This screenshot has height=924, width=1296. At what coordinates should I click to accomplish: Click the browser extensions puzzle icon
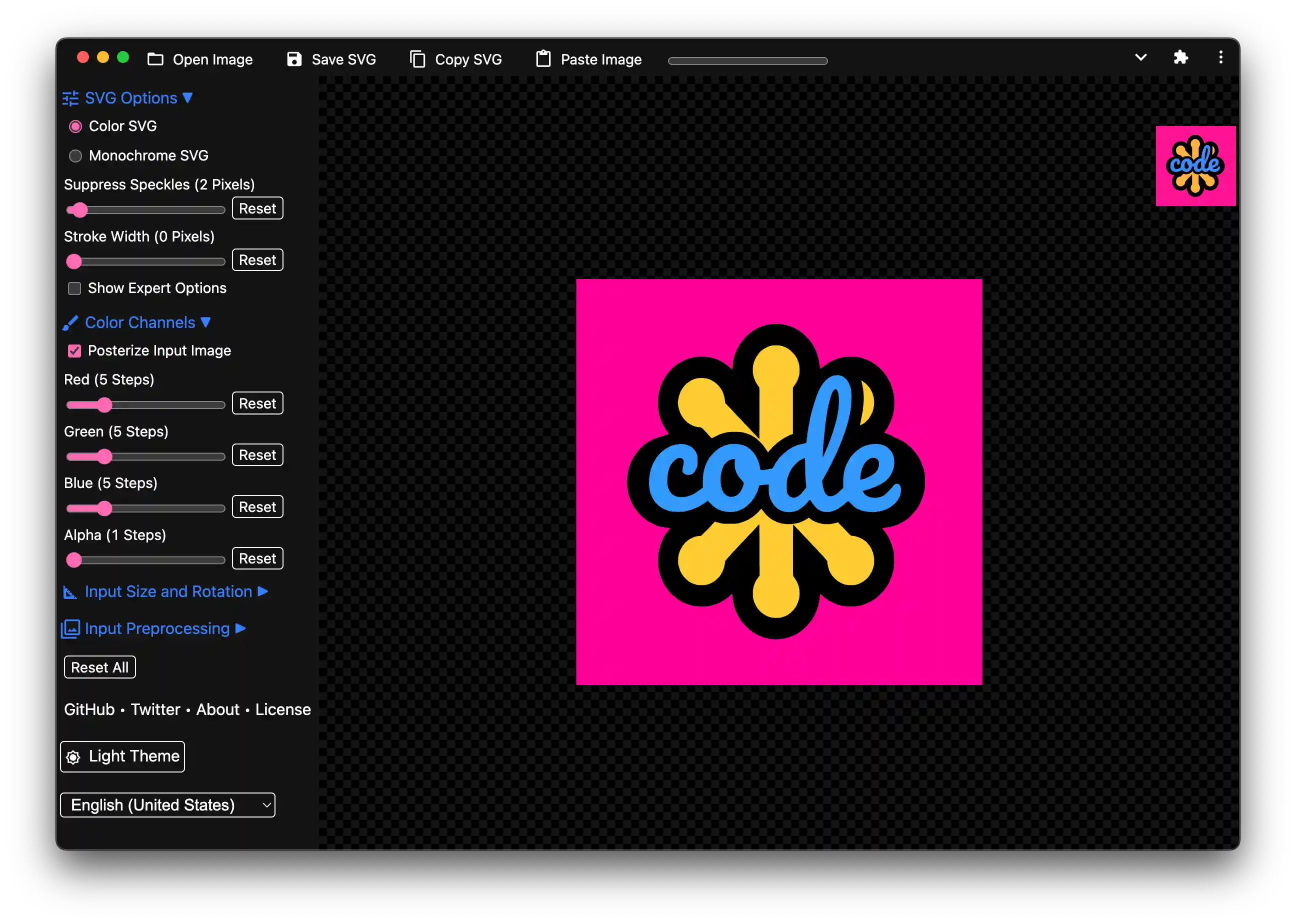tap(1180, 57)
